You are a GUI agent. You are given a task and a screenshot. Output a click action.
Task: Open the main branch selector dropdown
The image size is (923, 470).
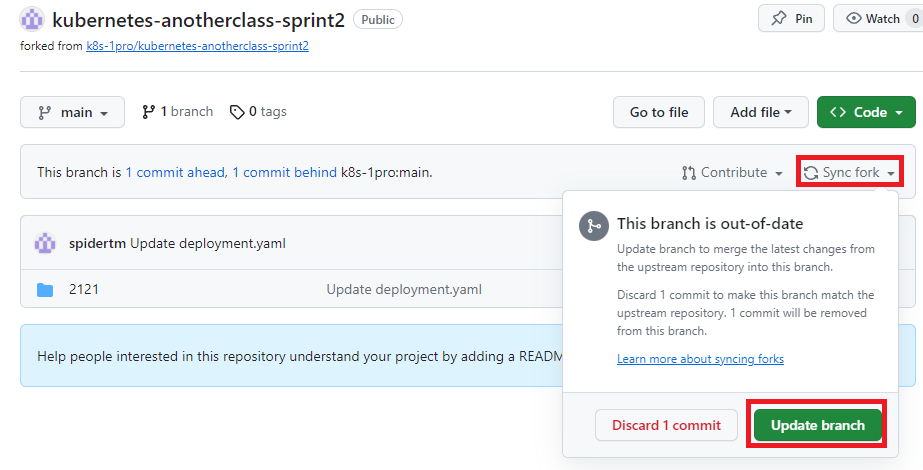[x=72, y=112]
